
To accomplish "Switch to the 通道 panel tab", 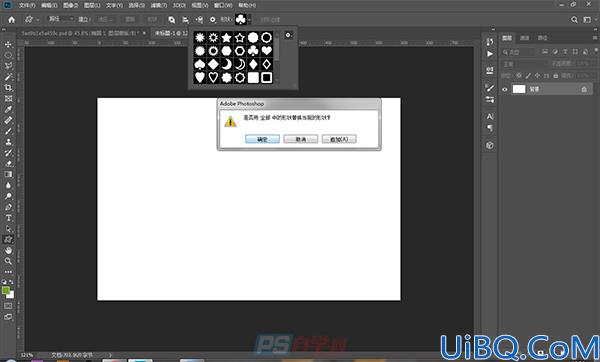I will point(525,38).
